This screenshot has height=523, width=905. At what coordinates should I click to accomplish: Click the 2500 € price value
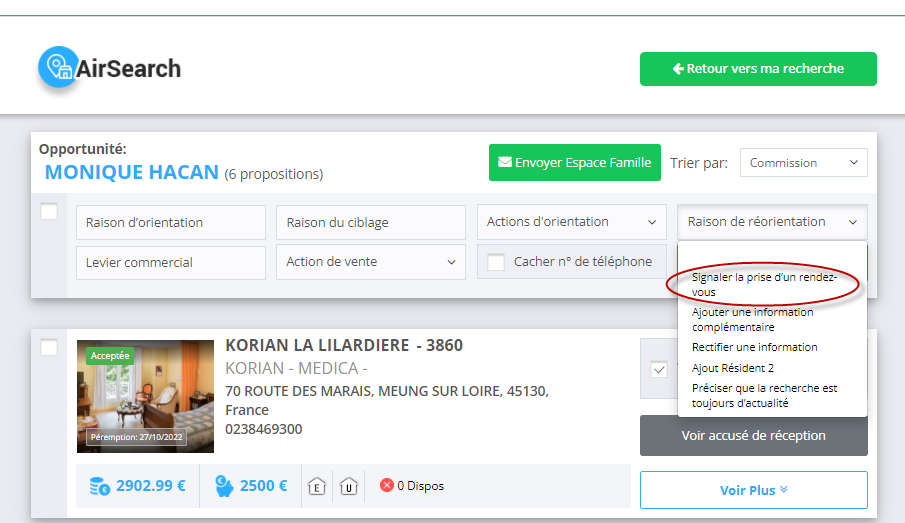pyautogui.click(x=263, y=486)
